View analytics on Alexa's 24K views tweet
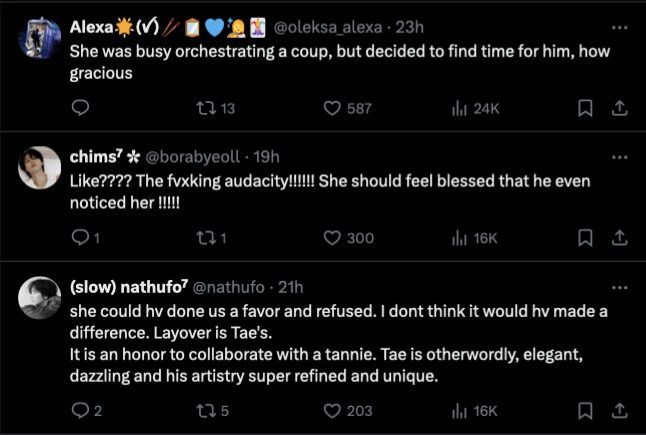Screen dimensions: 646x435 tap(460, 108)
